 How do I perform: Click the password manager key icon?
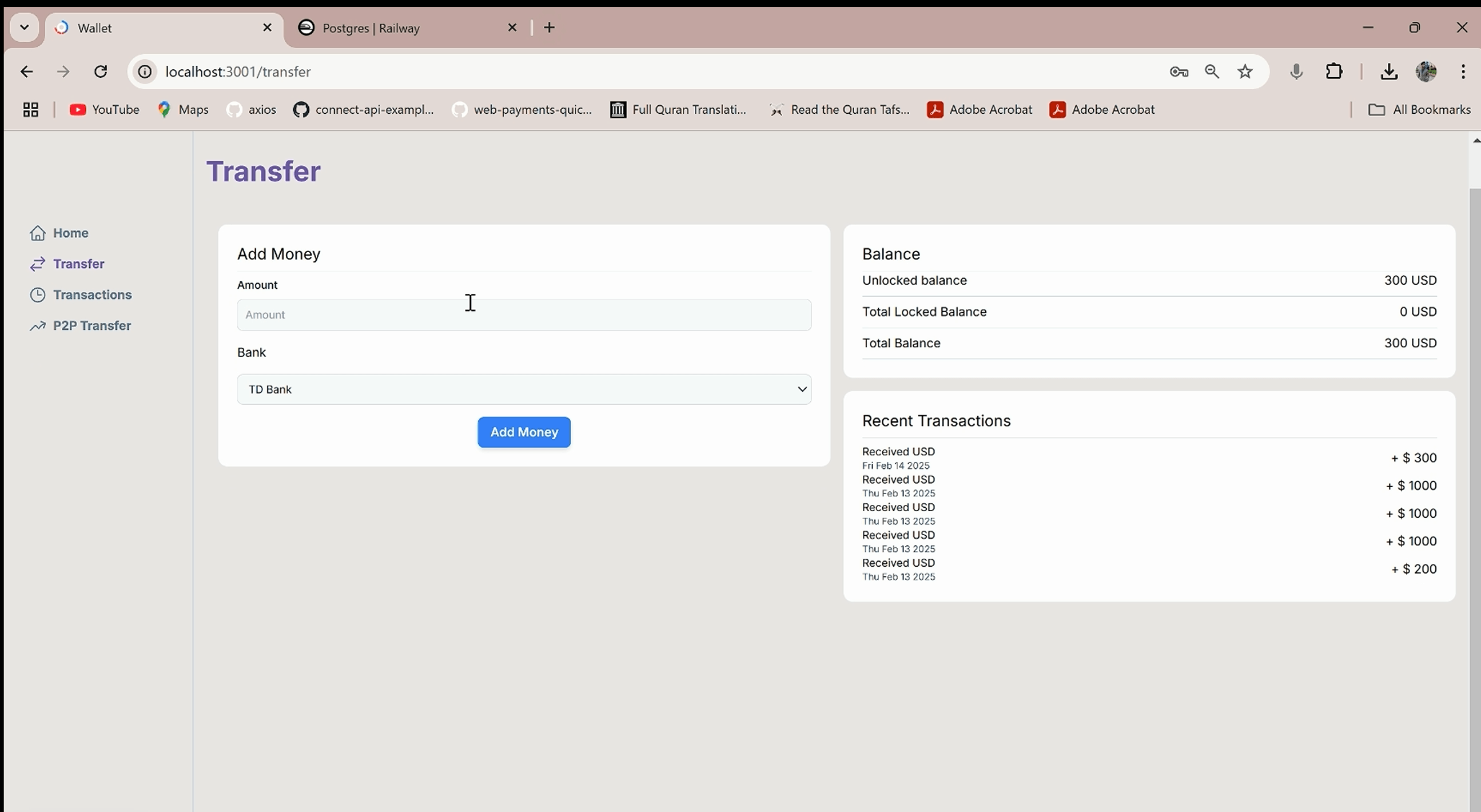point(1179,71)
